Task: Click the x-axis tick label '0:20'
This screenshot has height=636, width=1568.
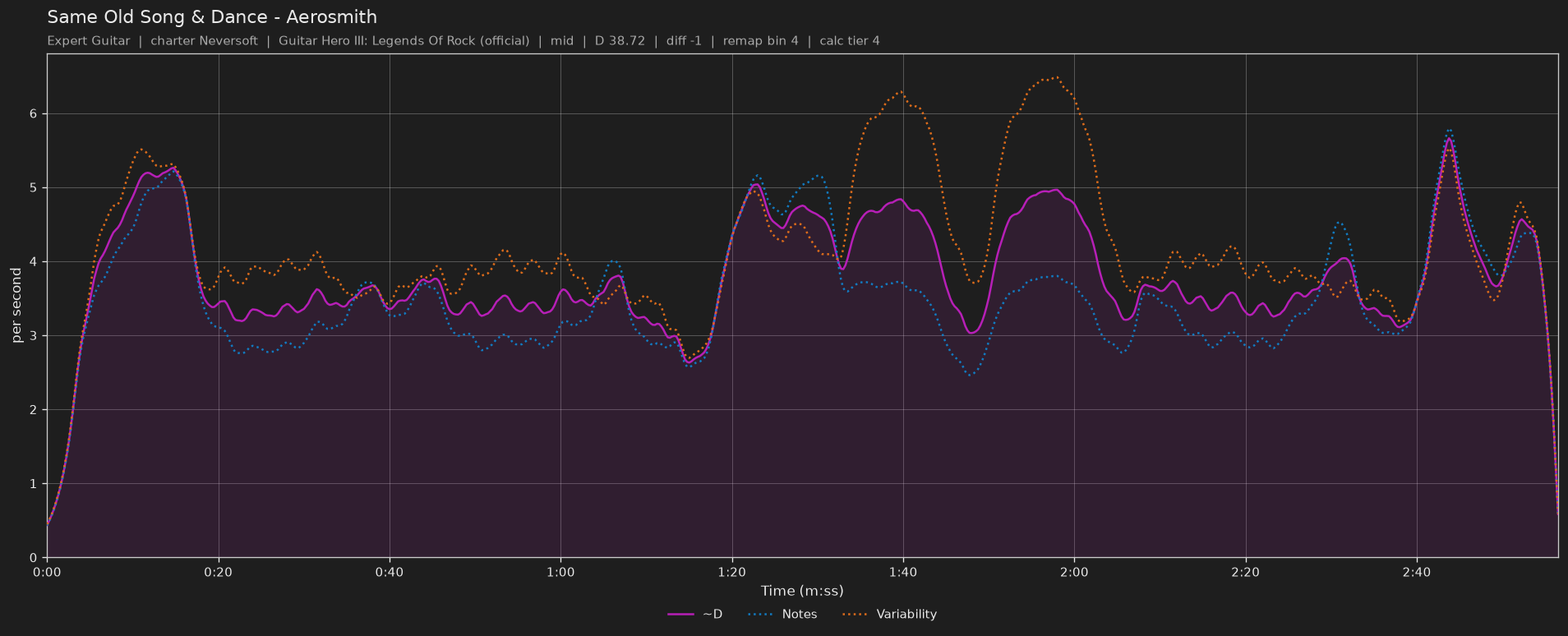Action: click(x=219, y=572)
